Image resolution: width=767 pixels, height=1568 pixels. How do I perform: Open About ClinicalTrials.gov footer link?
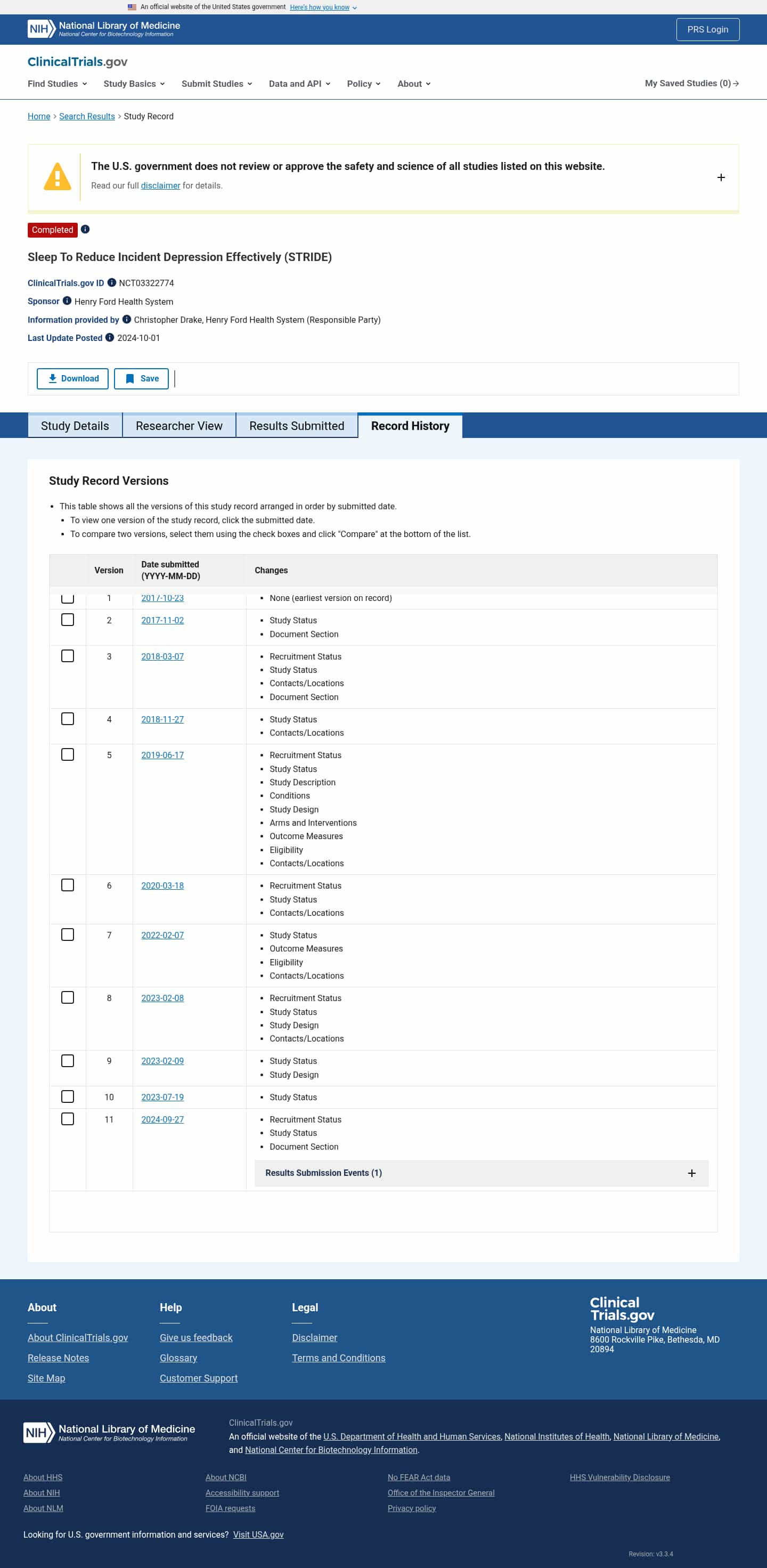click(77, 1337)
